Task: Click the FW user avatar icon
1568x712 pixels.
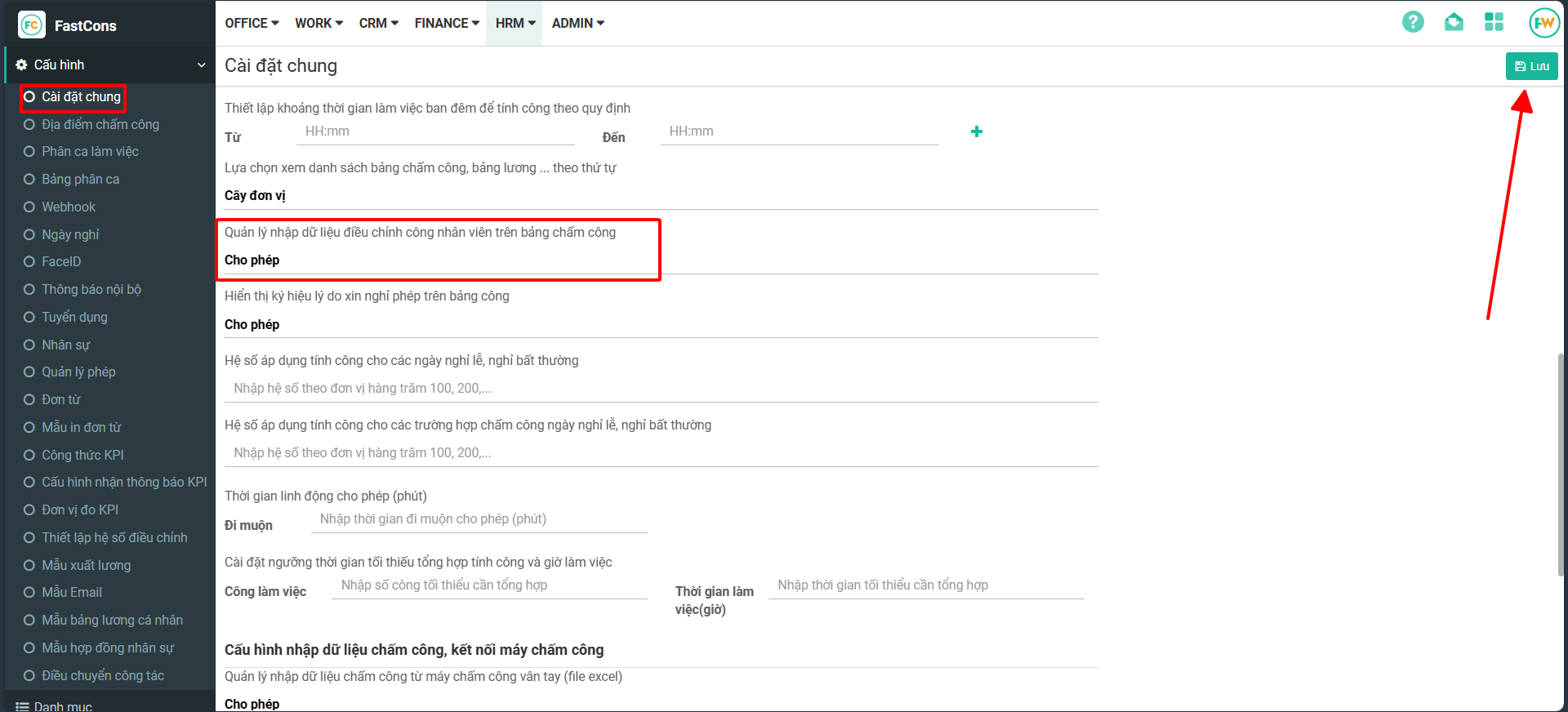Action: pyautogui.click(x=1543, y=23)
